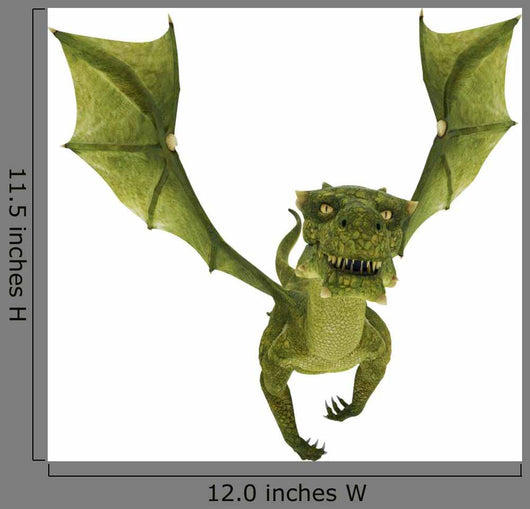The height and width of the screenshot is (509, 530).
Task: Click the bone knuckle on right wing
Action: [x=441, y=128]
